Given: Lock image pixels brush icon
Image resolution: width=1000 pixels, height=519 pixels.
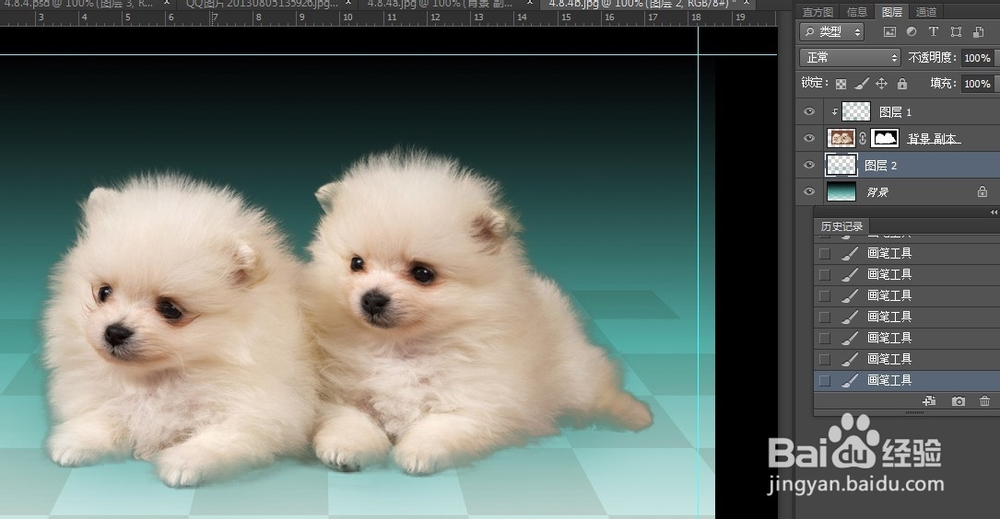Looking at the screenshot, I should click(x=861, y=84).
